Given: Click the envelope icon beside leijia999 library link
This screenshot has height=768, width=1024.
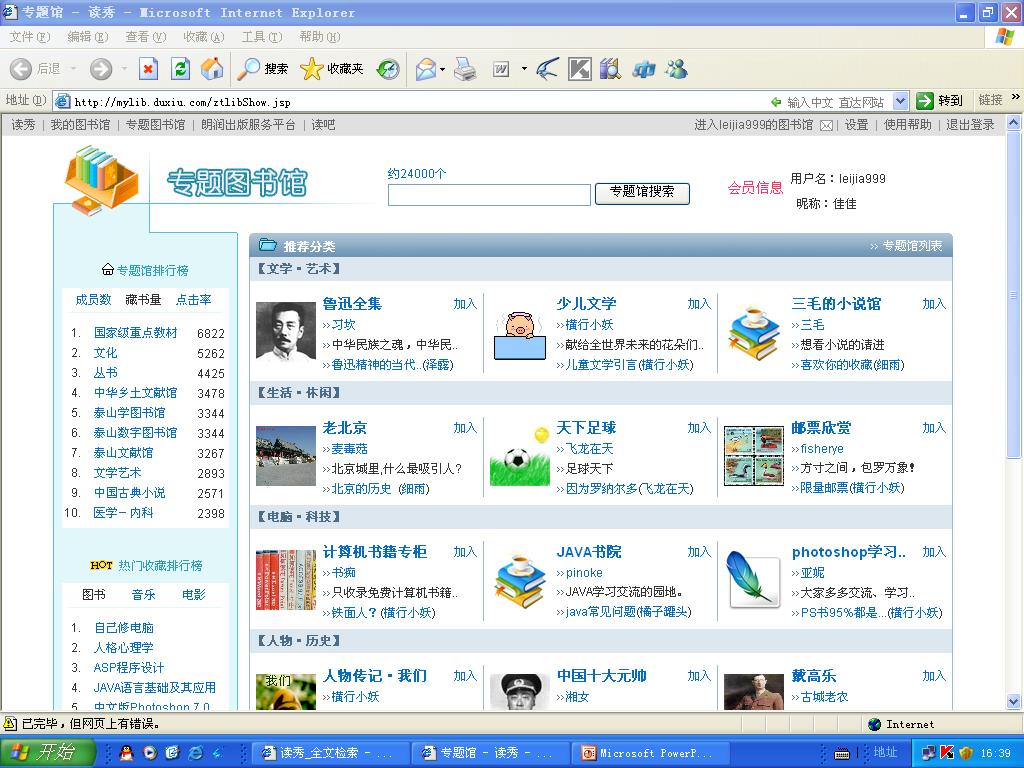Looking at the screenshot, I should coord(826,125).
